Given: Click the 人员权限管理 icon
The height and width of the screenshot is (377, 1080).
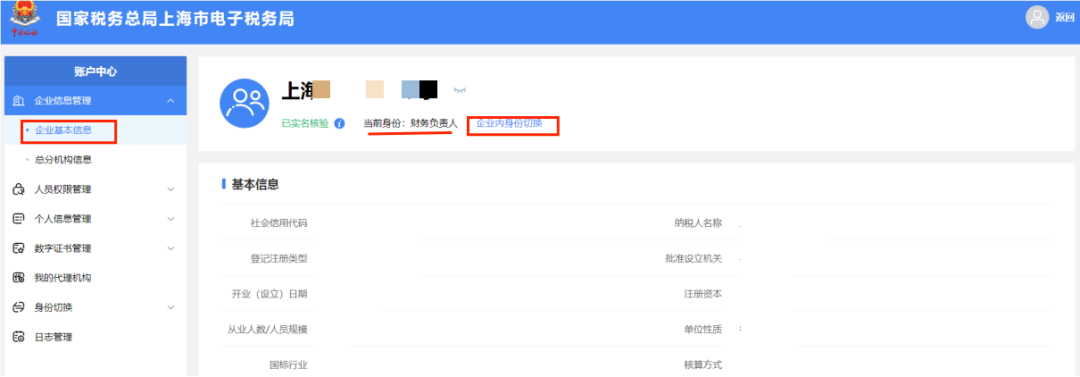Looking at the screenshot, I should (19, 190).
